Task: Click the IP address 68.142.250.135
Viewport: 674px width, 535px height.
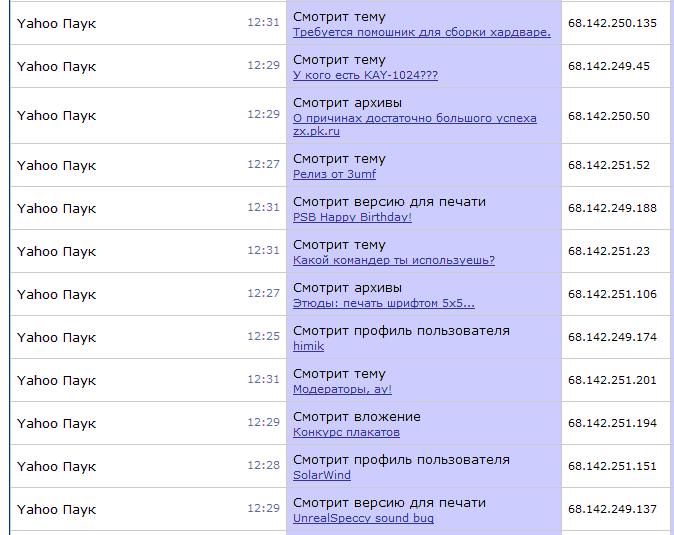Action: coord(612,23)
